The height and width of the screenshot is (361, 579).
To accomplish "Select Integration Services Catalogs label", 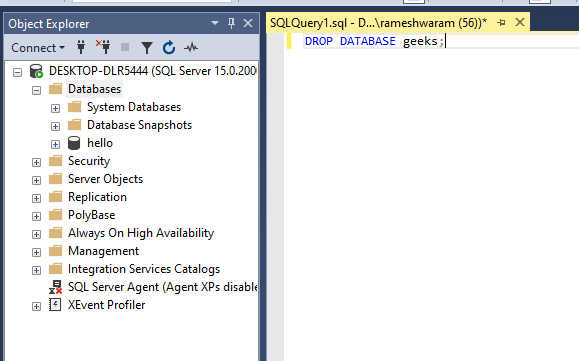I will (144, 269).
